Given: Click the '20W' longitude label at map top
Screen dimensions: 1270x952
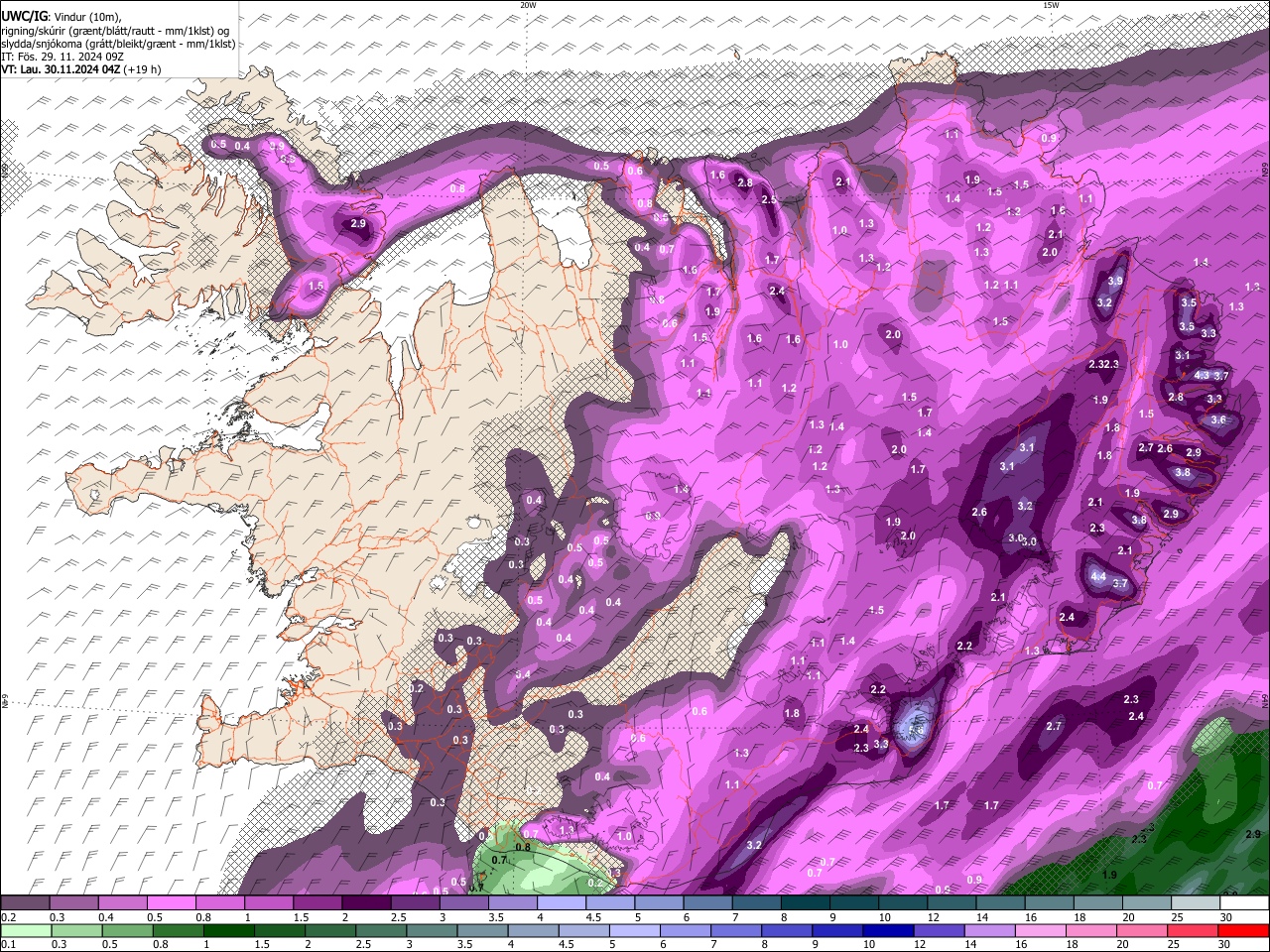Looking at the screenshot, I should coord(528,5).
